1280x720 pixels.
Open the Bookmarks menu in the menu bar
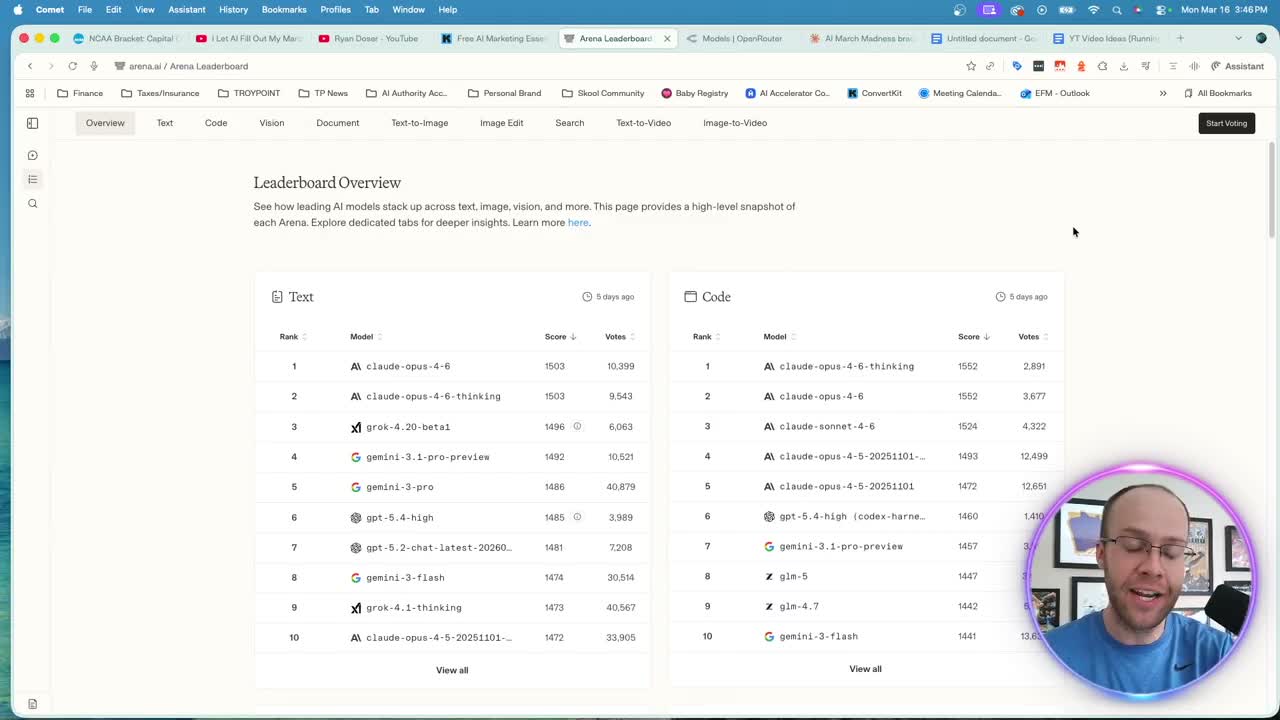point(284,10)
